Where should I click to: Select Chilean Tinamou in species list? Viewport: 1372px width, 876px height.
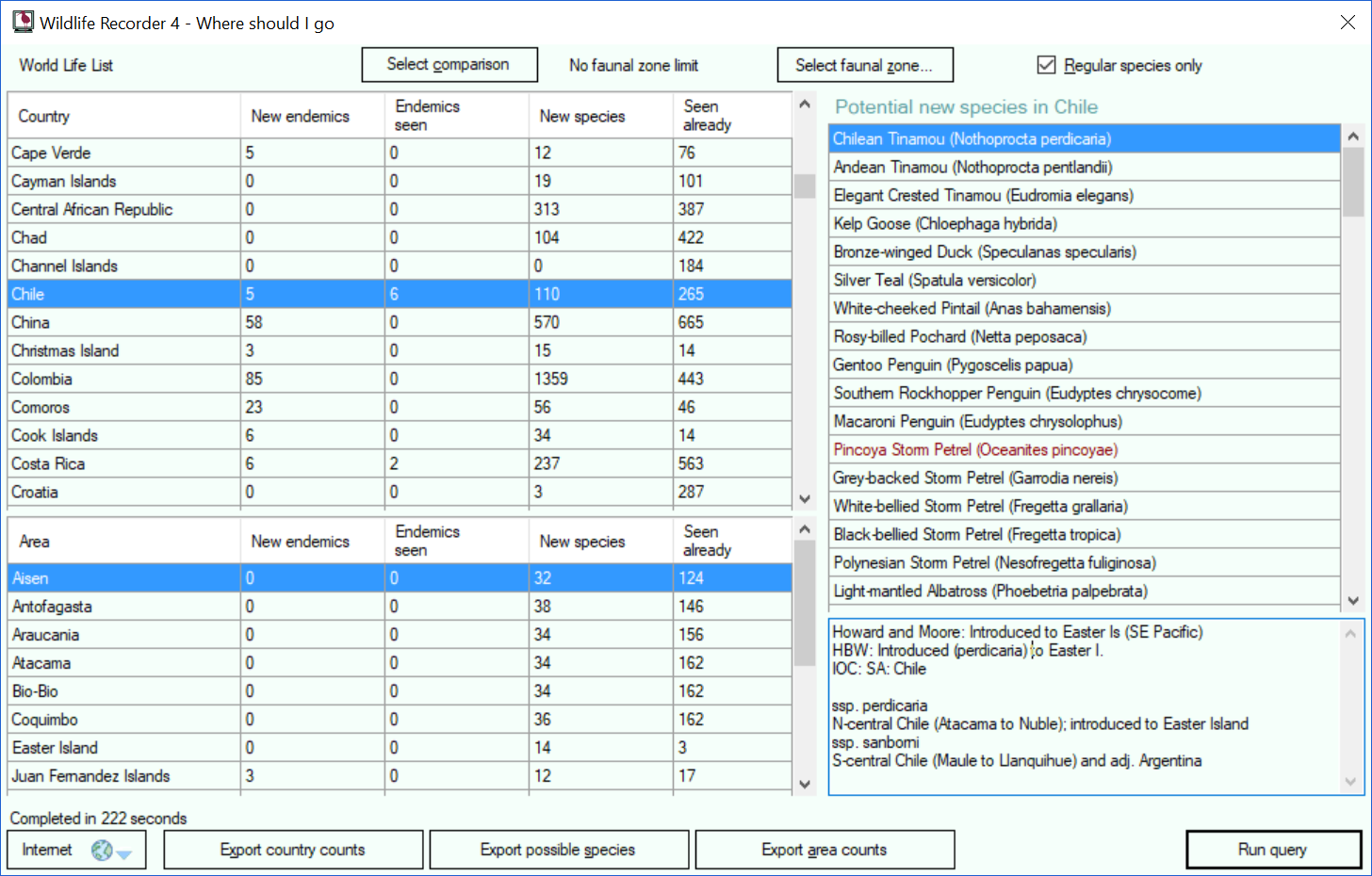pos(1085,138)
